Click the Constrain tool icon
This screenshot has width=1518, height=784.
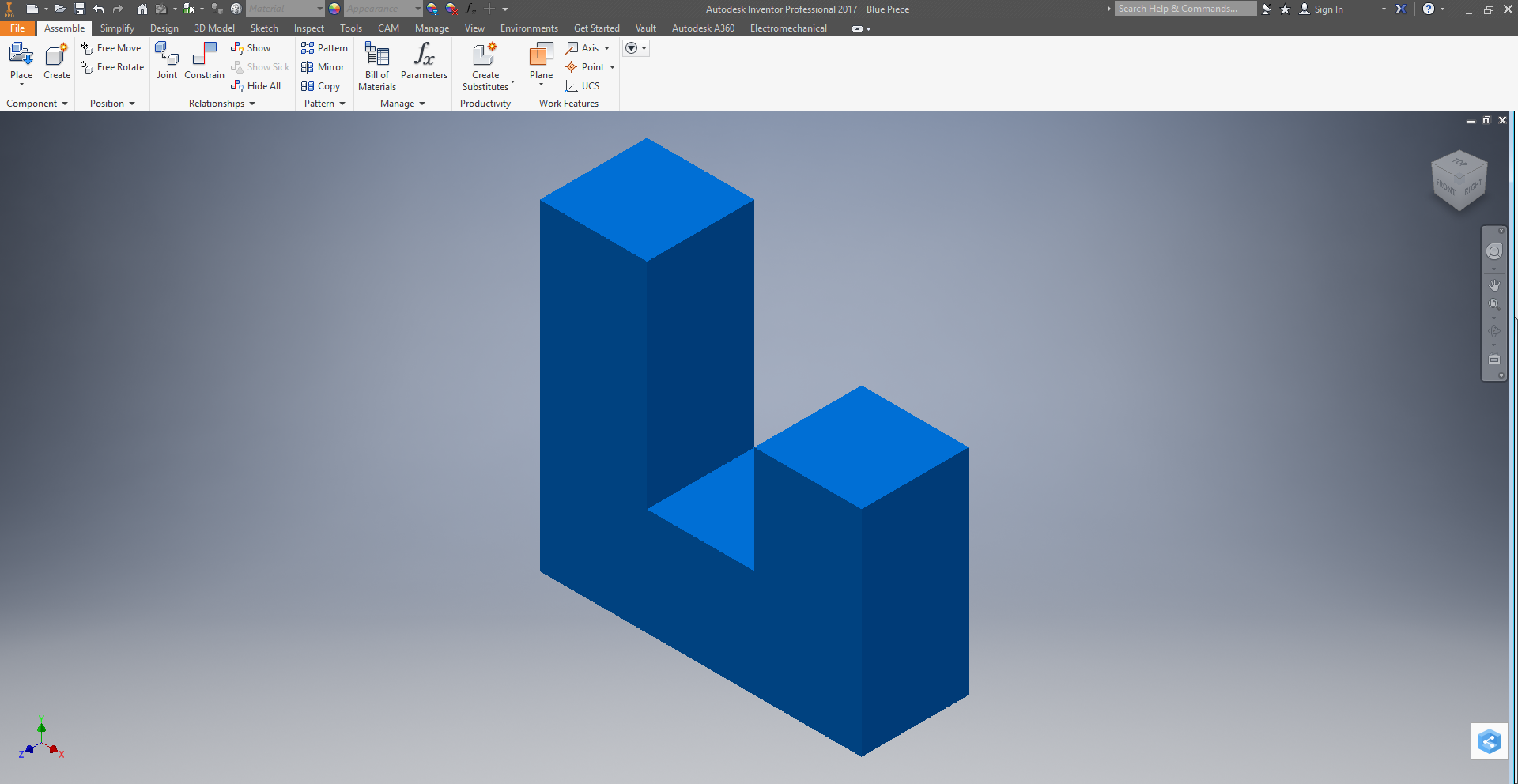click(x=204, y=55)
